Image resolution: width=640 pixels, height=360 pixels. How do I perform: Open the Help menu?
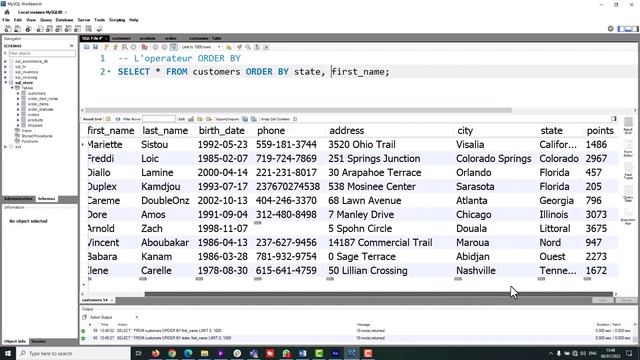[x=133, y=20]
